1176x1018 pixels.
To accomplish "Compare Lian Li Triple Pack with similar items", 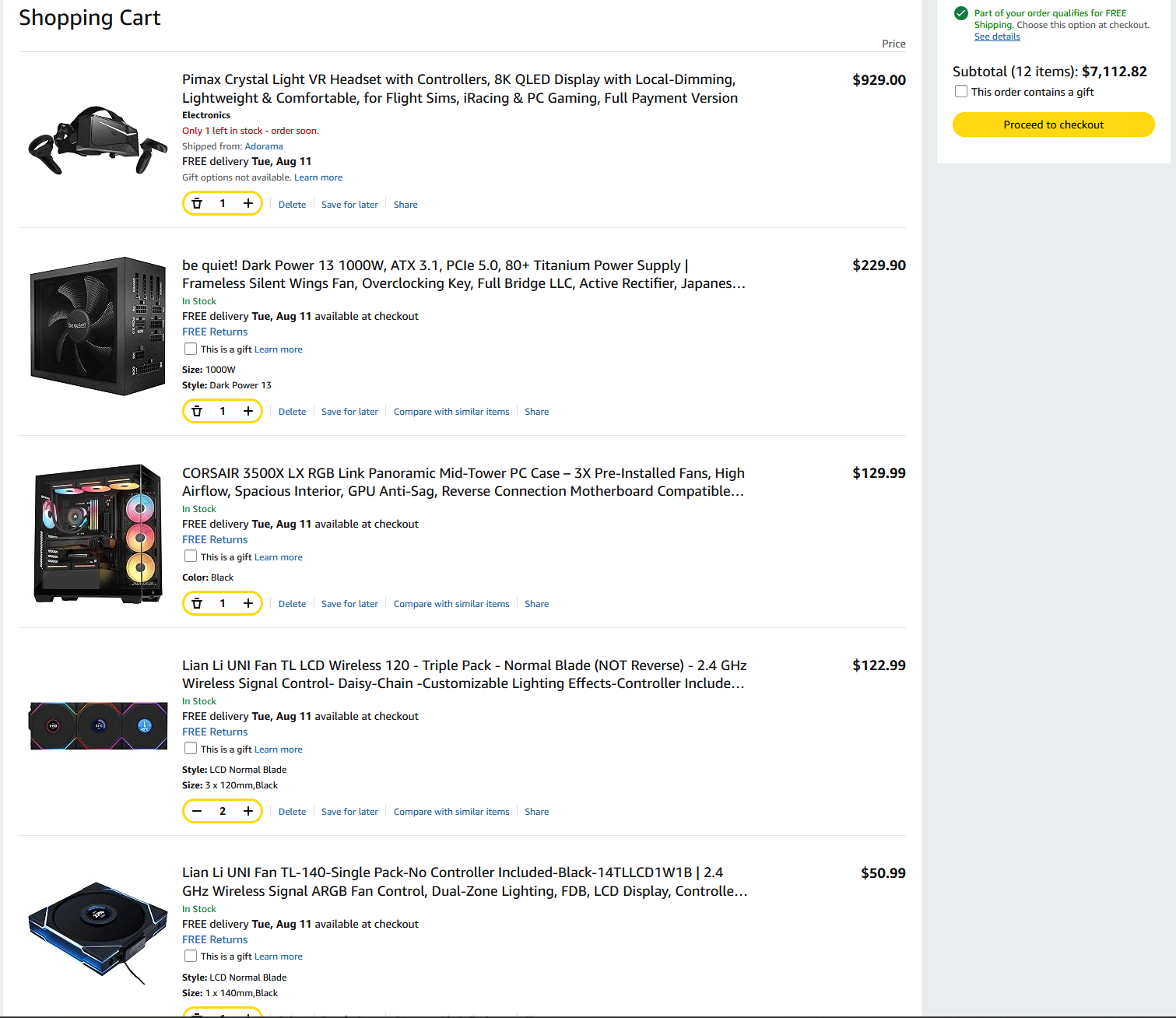I will (451, 812).
